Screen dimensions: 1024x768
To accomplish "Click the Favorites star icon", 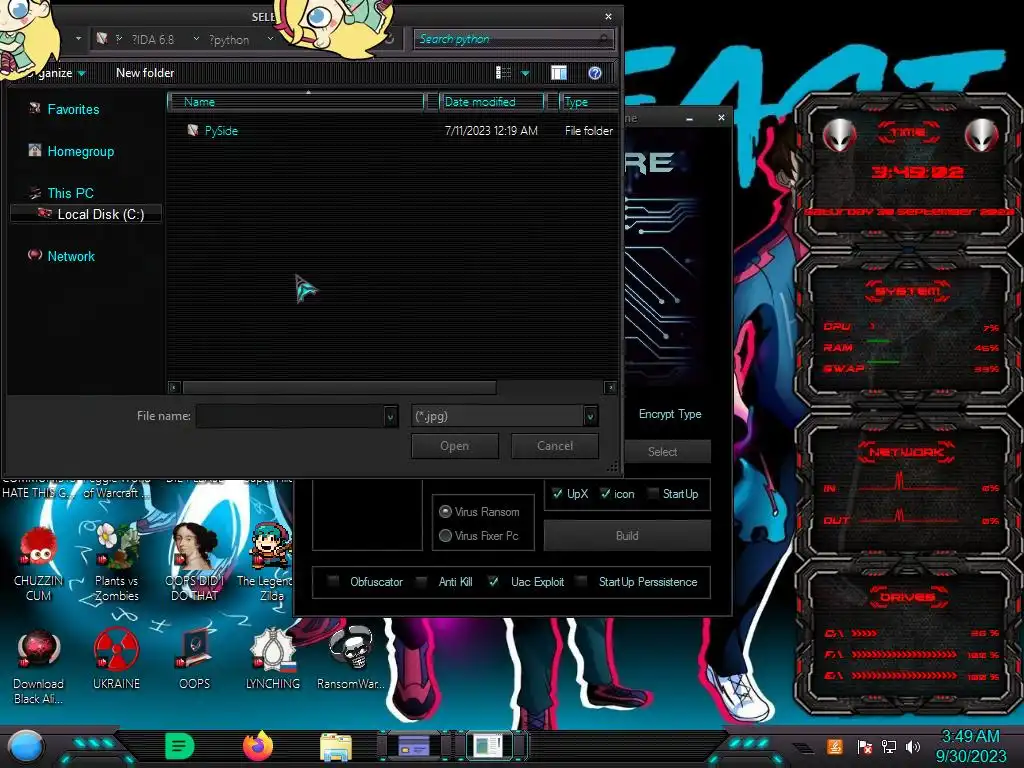I will pyautogui.click(x=35, y=108).
